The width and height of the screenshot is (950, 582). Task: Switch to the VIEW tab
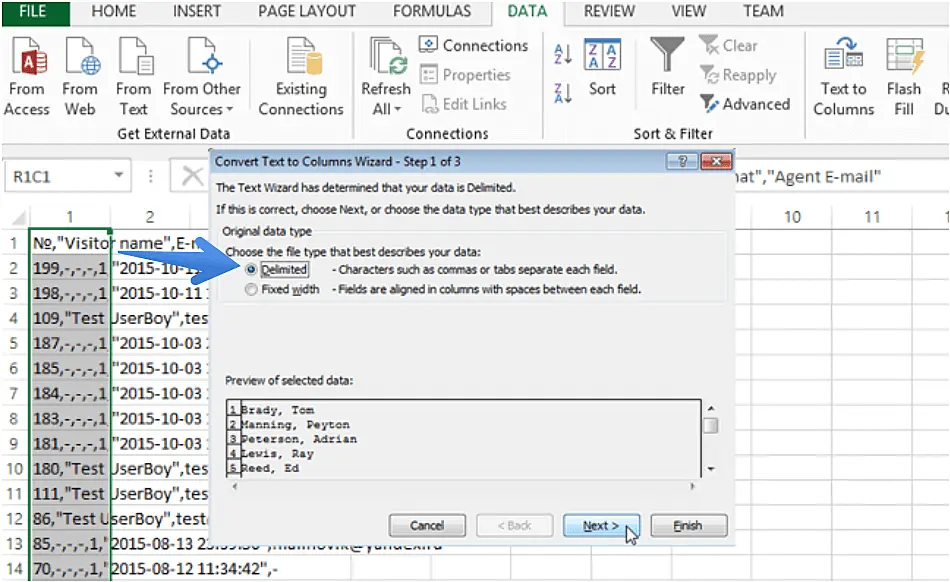pyautogui.click(x=688, y=12)
